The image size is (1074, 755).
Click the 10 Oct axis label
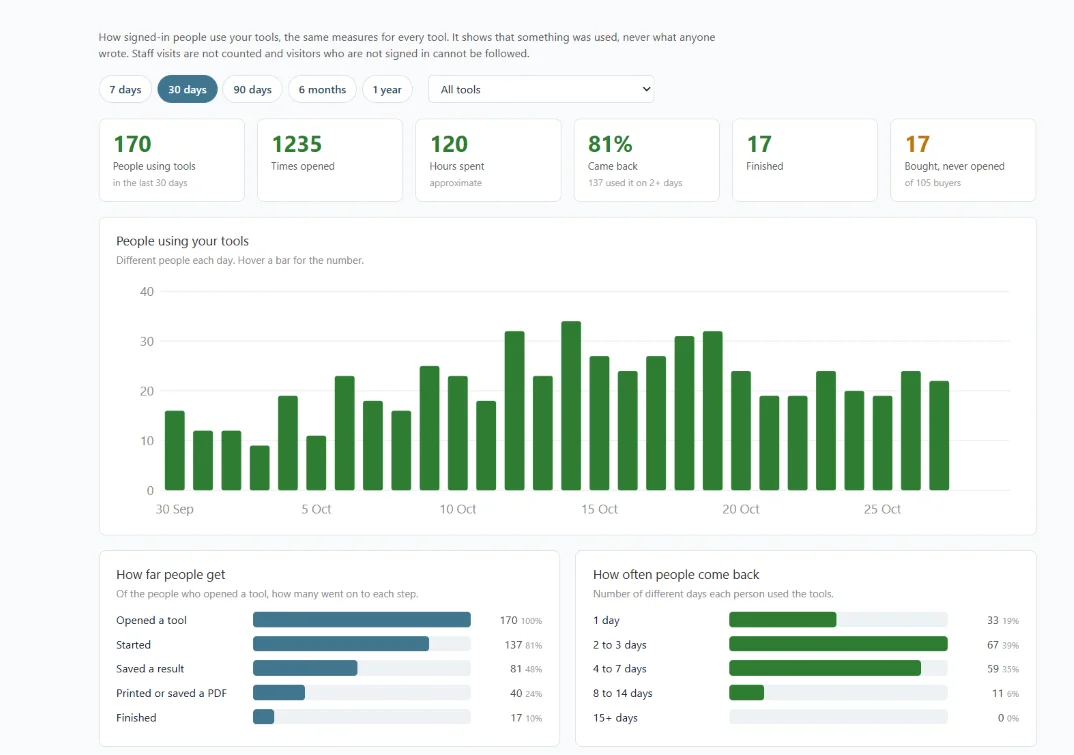(458, 509)
